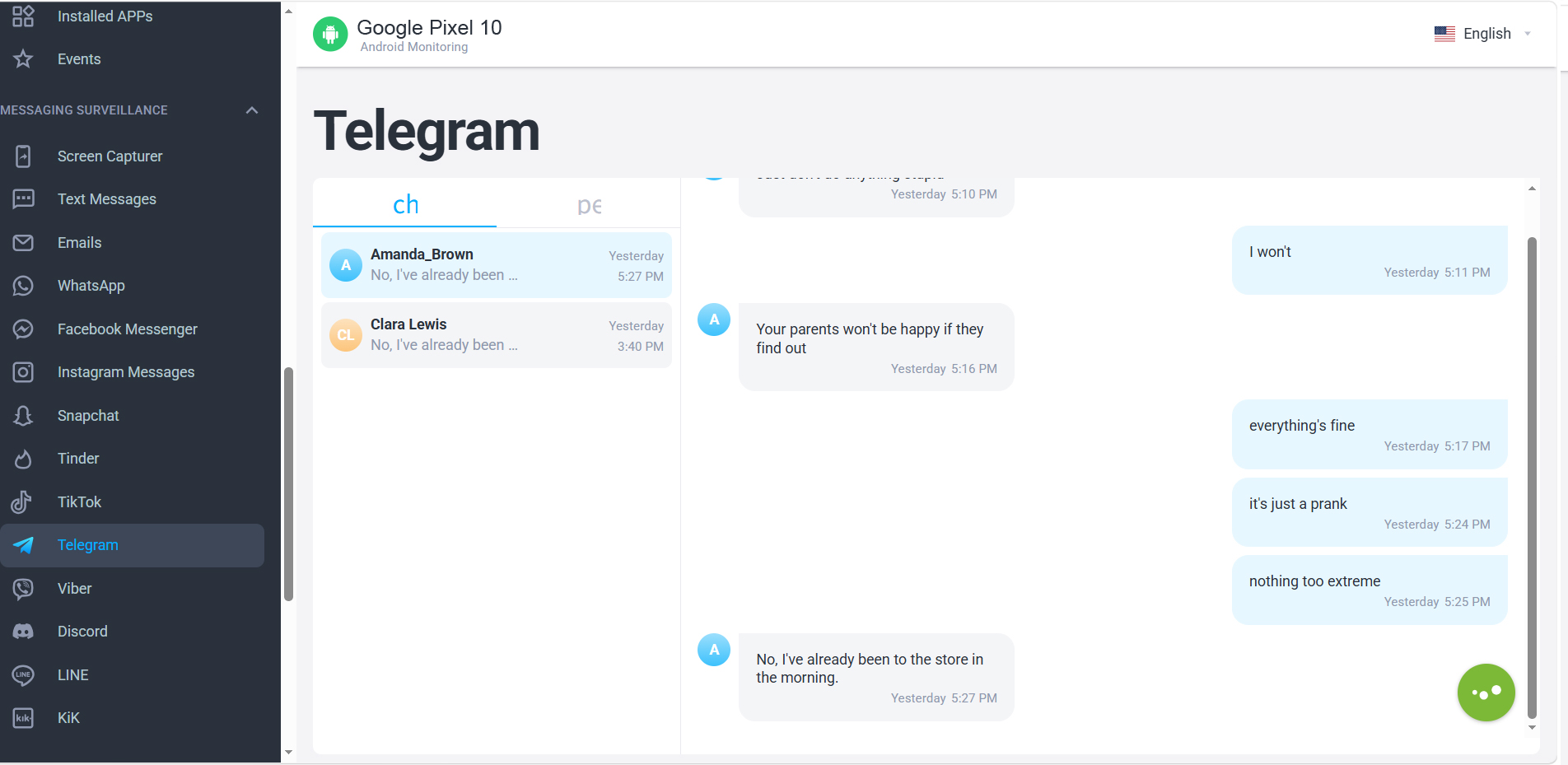This screenshot has width=1568, height=765.
Task: Click the Emails envelope icon
Action: [23, 243]
